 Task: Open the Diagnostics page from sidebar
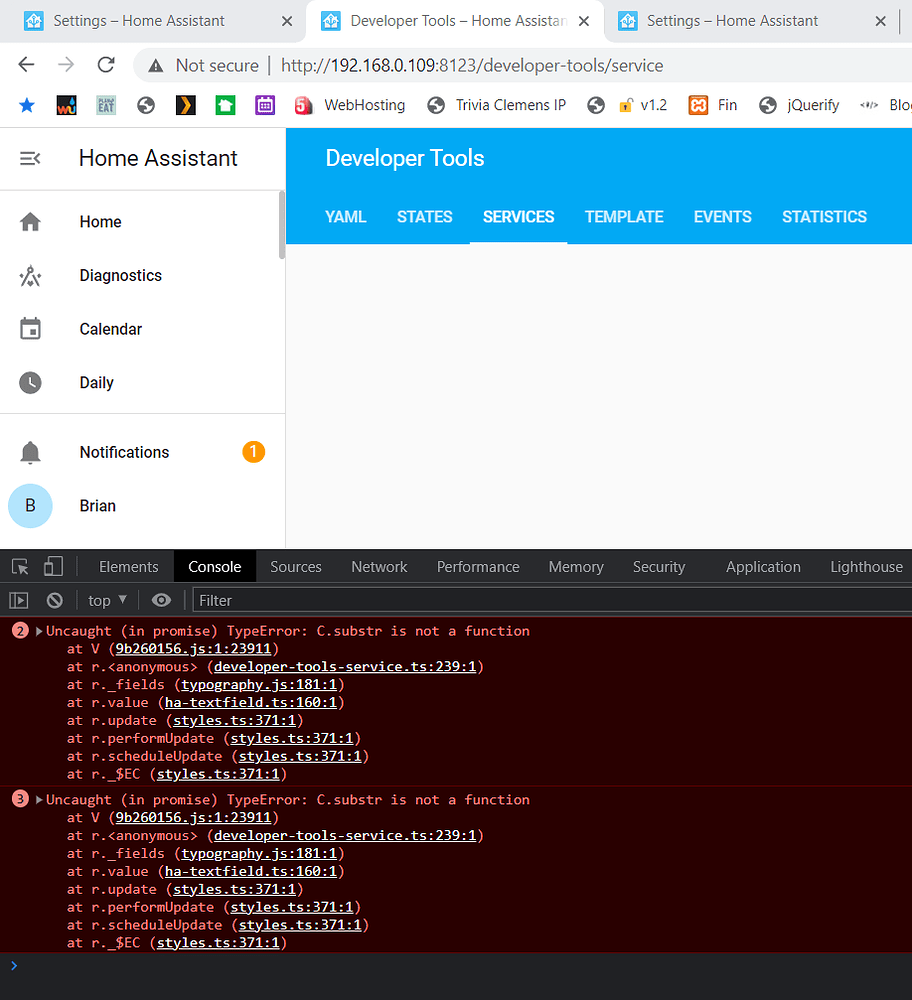pos(122,275)
